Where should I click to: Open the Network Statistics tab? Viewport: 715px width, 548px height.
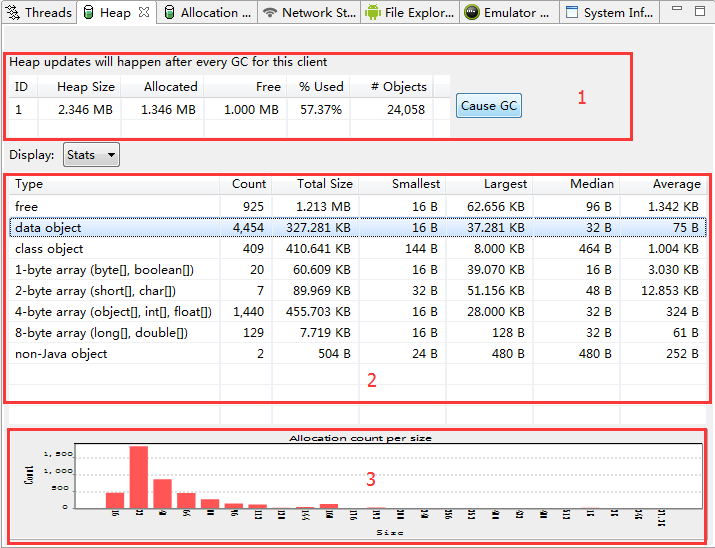[x=309, y=13]
